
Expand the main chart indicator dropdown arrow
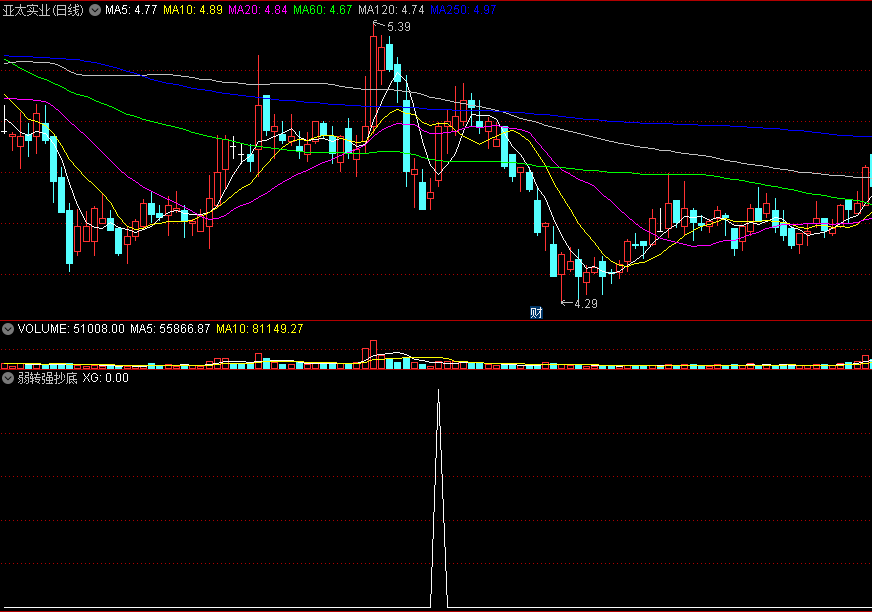point(95,10)
